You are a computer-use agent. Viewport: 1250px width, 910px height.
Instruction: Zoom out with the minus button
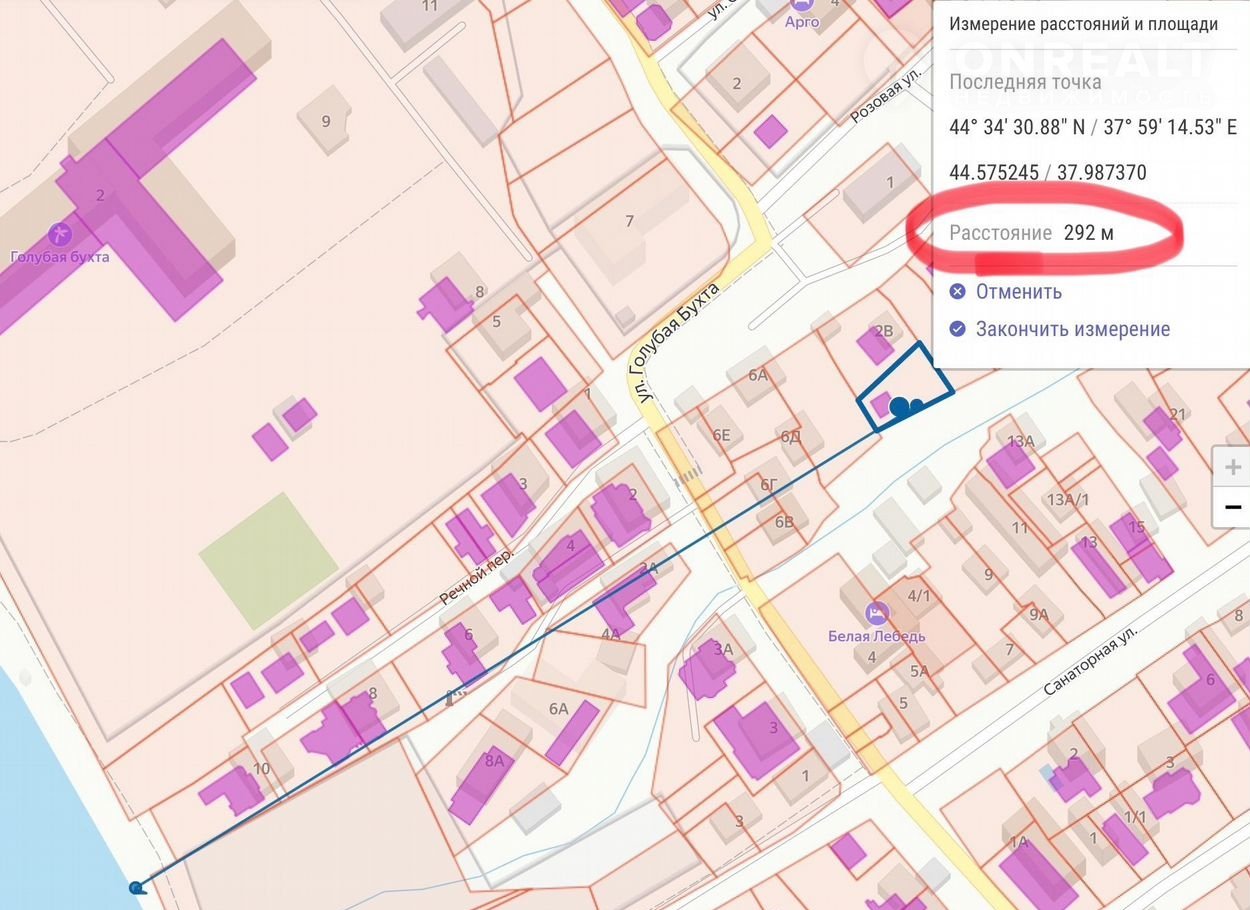point(1232,508)
